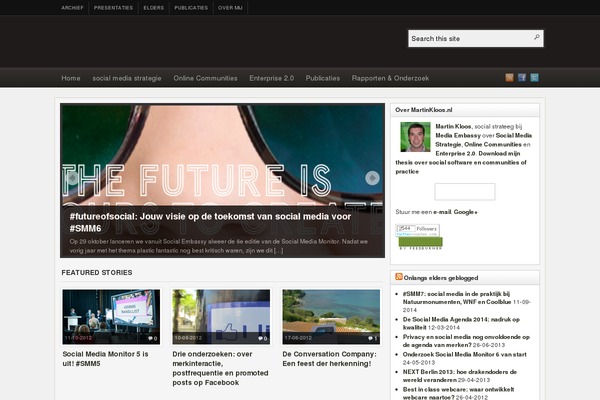Click the Over MartinKloos.nl widget title

(424, 110)
